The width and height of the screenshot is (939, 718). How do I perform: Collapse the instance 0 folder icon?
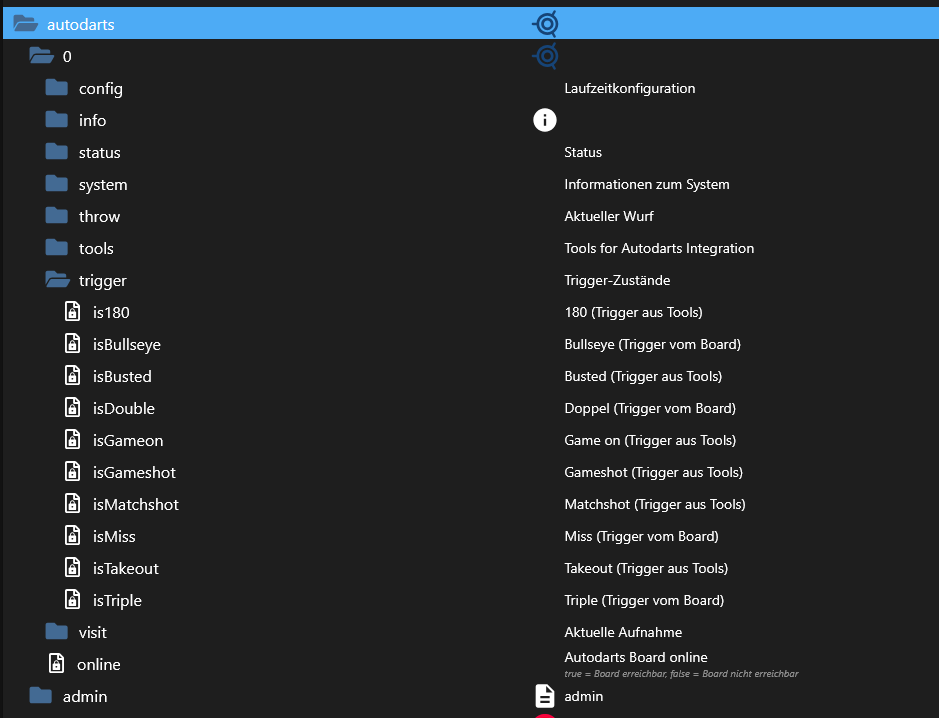[x=41, y=56]
